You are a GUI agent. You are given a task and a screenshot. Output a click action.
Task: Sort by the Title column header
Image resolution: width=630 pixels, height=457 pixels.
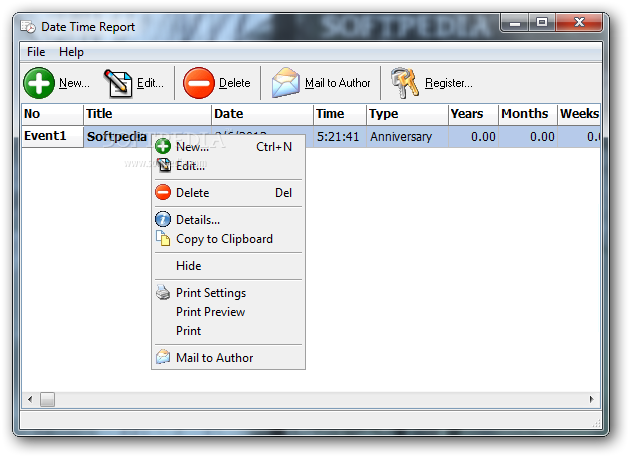pos(147,114)
